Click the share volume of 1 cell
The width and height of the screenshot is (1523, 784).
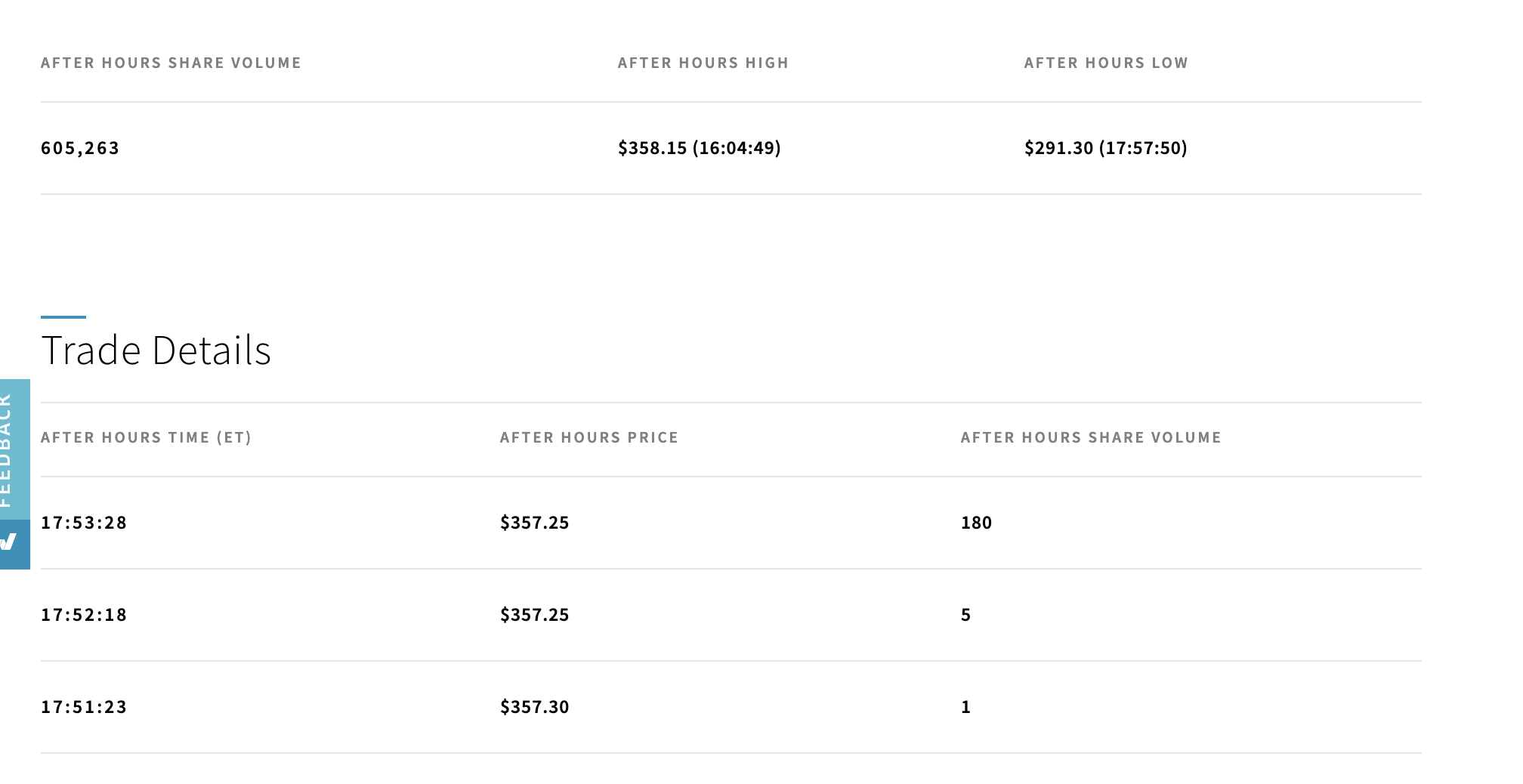pos(965,707)
